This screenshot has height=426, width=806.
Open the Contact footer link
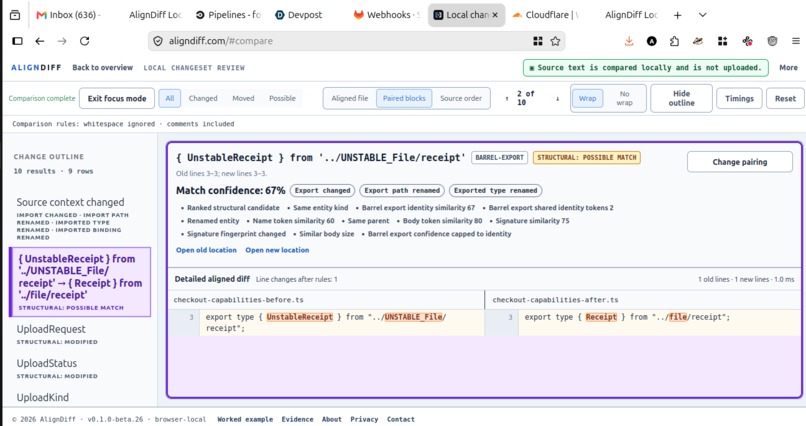coord(400,419)
